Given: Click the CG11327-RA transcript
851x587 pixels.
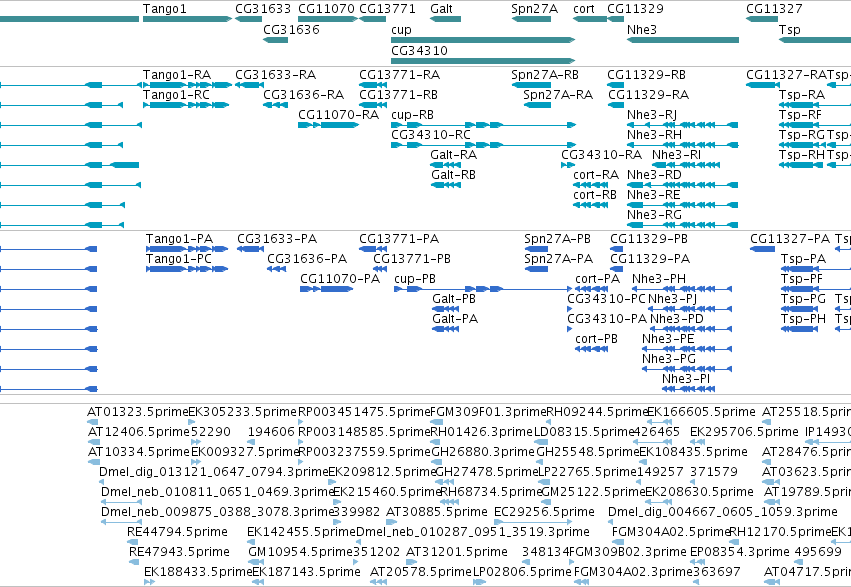Looking at the screenshot, I should click(763, 85).
